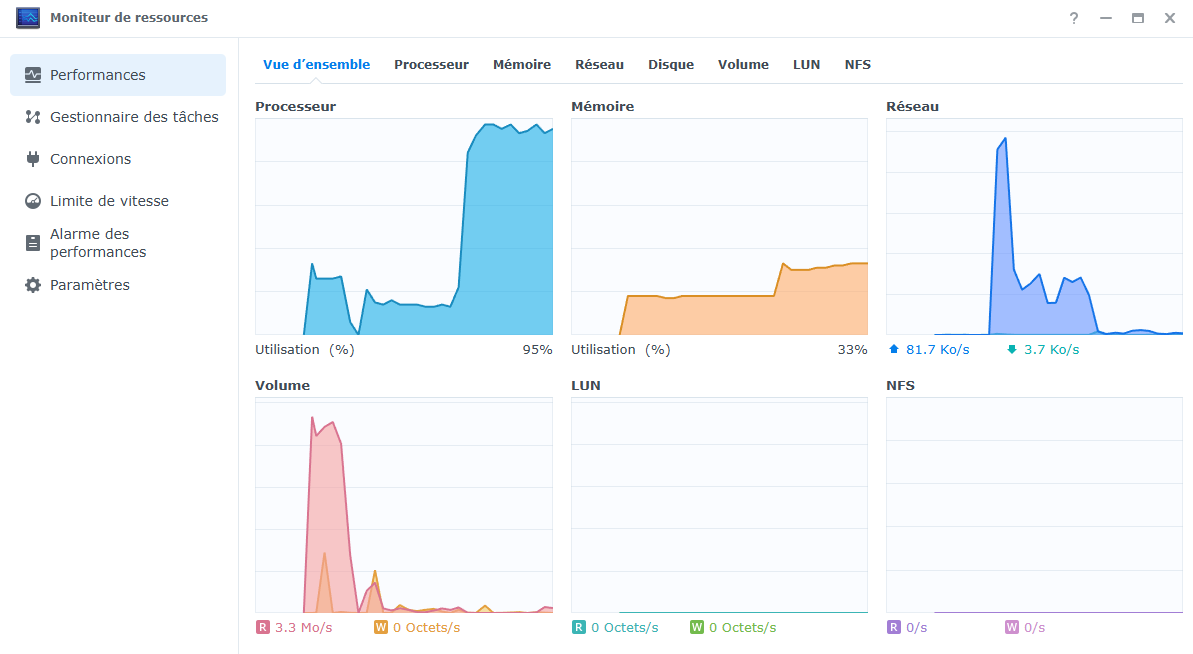The height and width of the screenshot is (654, 1193).
Task: Click the Mémoire utilization chart
Action: [x=719, y=225]
